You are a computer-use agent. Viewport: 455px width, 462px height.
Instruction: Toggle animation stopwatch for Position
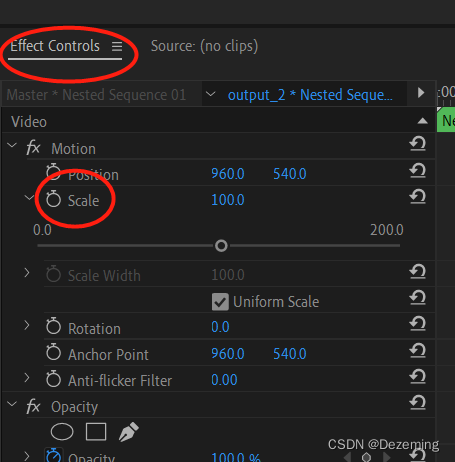[x=53, y=172]
